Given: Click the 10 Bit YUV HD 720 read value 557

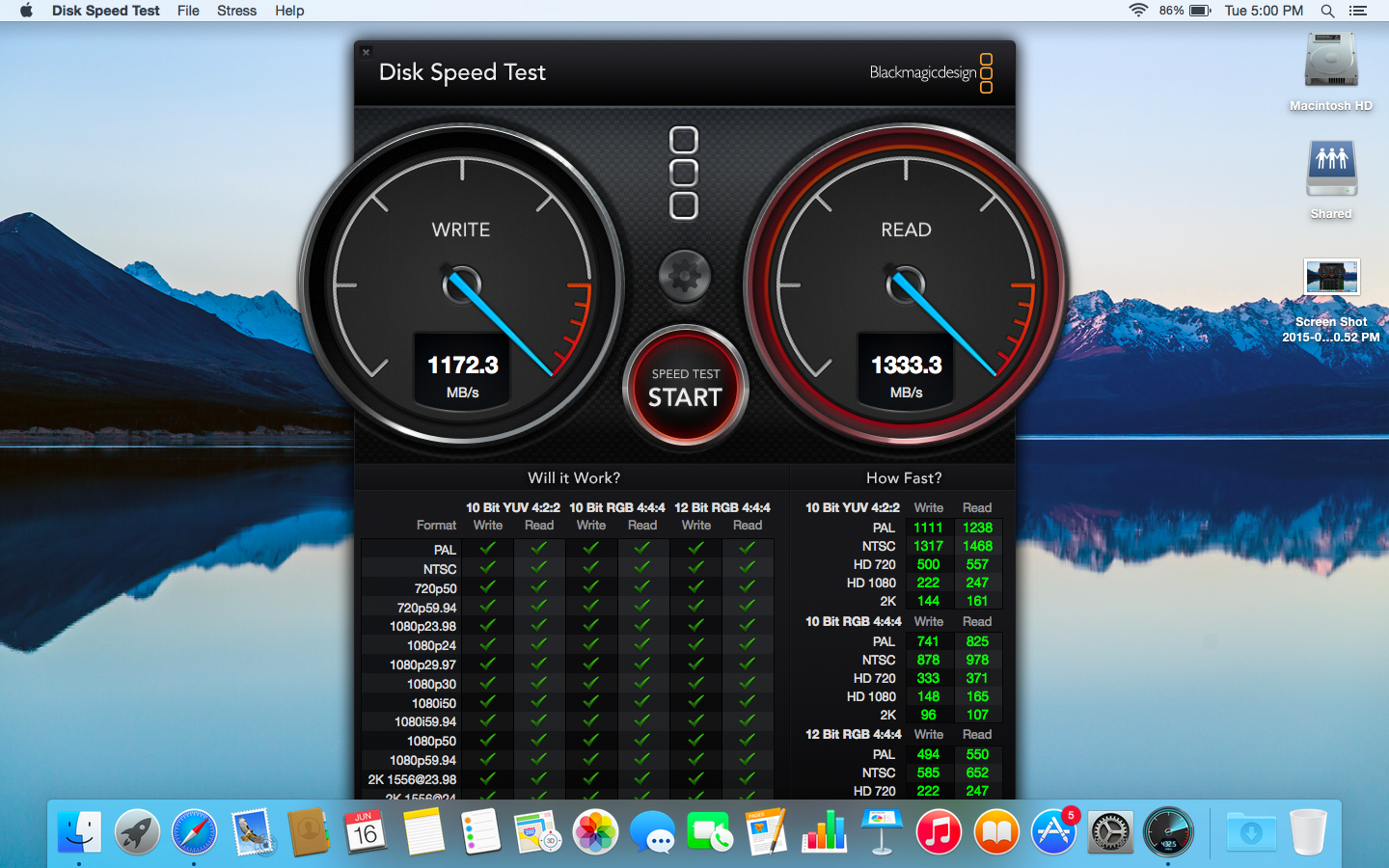Looking at the screenshot, I should 977,564.
